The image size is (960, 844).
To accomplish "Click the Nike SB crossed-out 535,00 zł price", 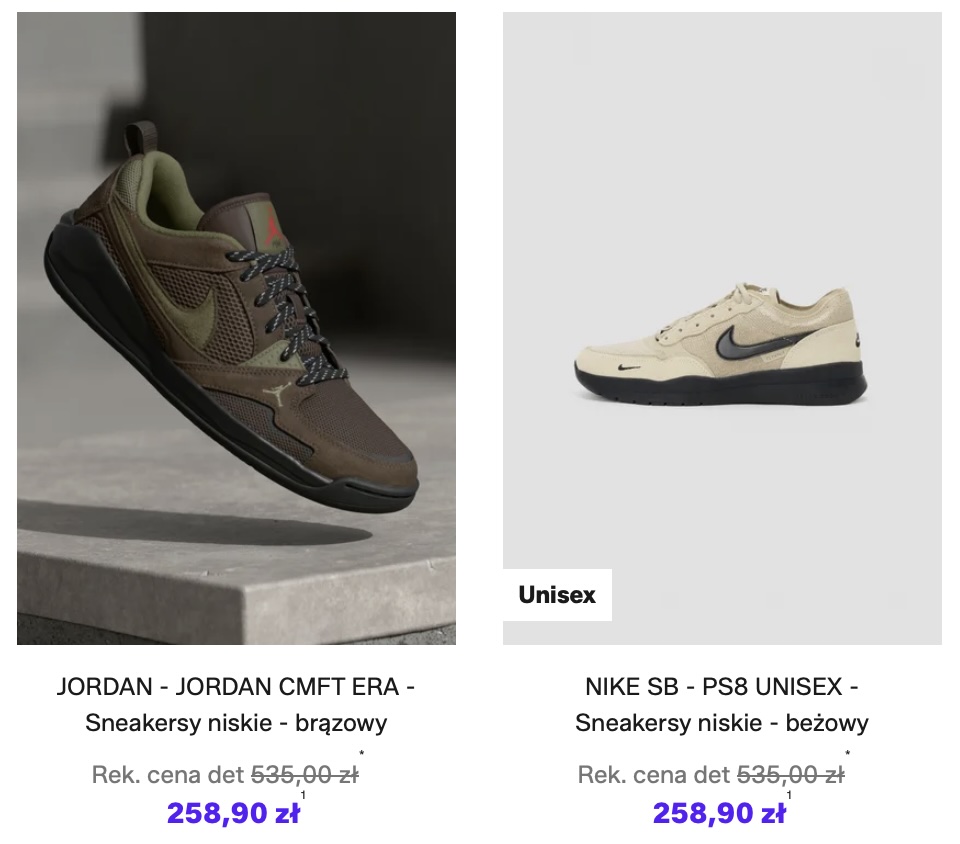I will coord(790,774).
